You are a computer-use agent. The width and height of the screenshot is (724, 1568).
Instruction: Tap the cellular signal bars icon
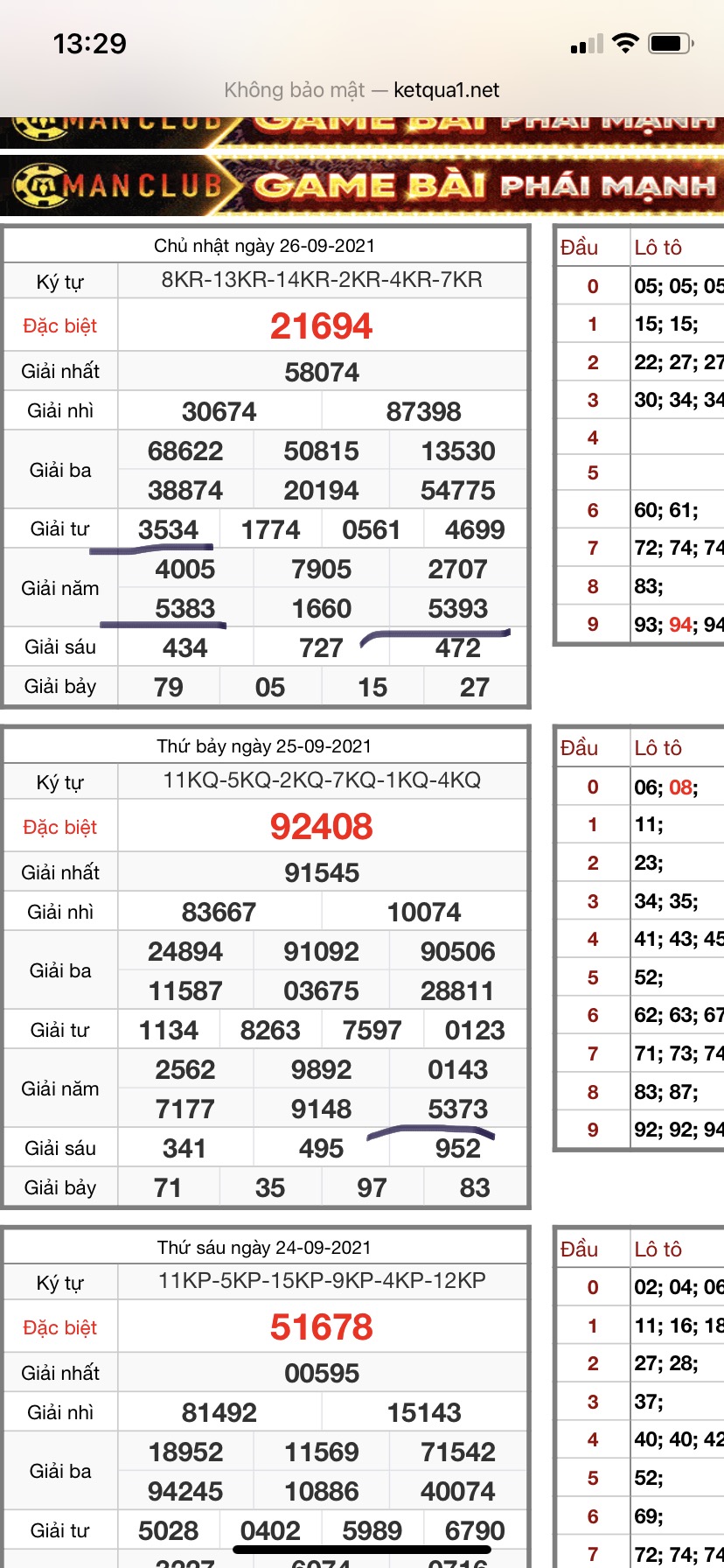click(587, 44)
